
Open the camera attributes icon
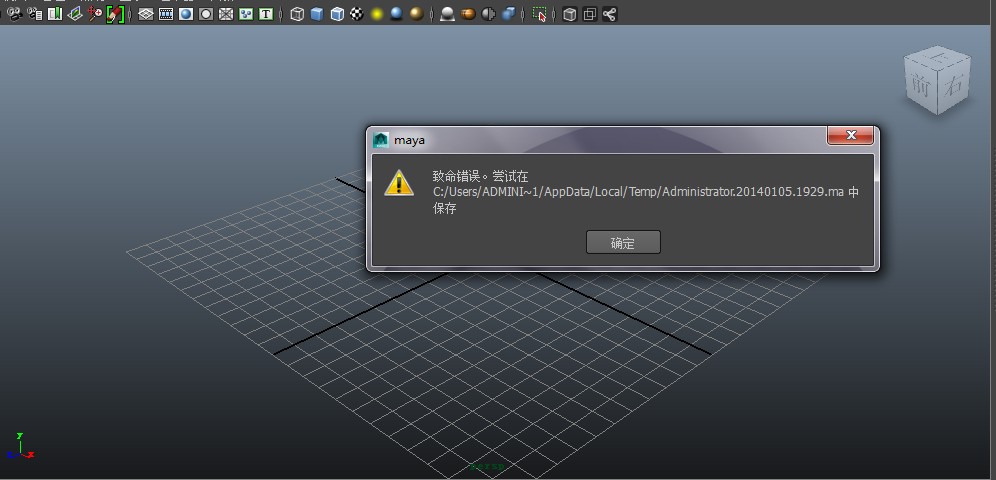pos(35,14)
